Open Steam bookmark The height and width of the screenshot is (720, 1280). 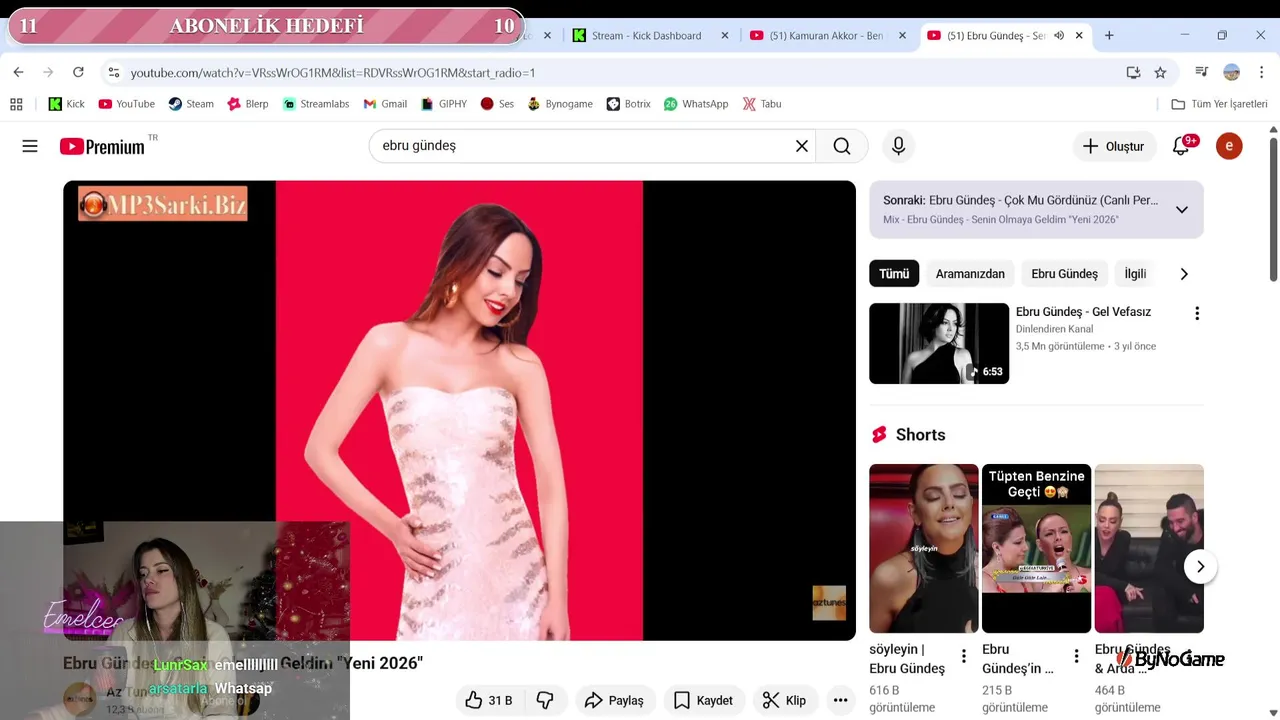tap(191, 104)
